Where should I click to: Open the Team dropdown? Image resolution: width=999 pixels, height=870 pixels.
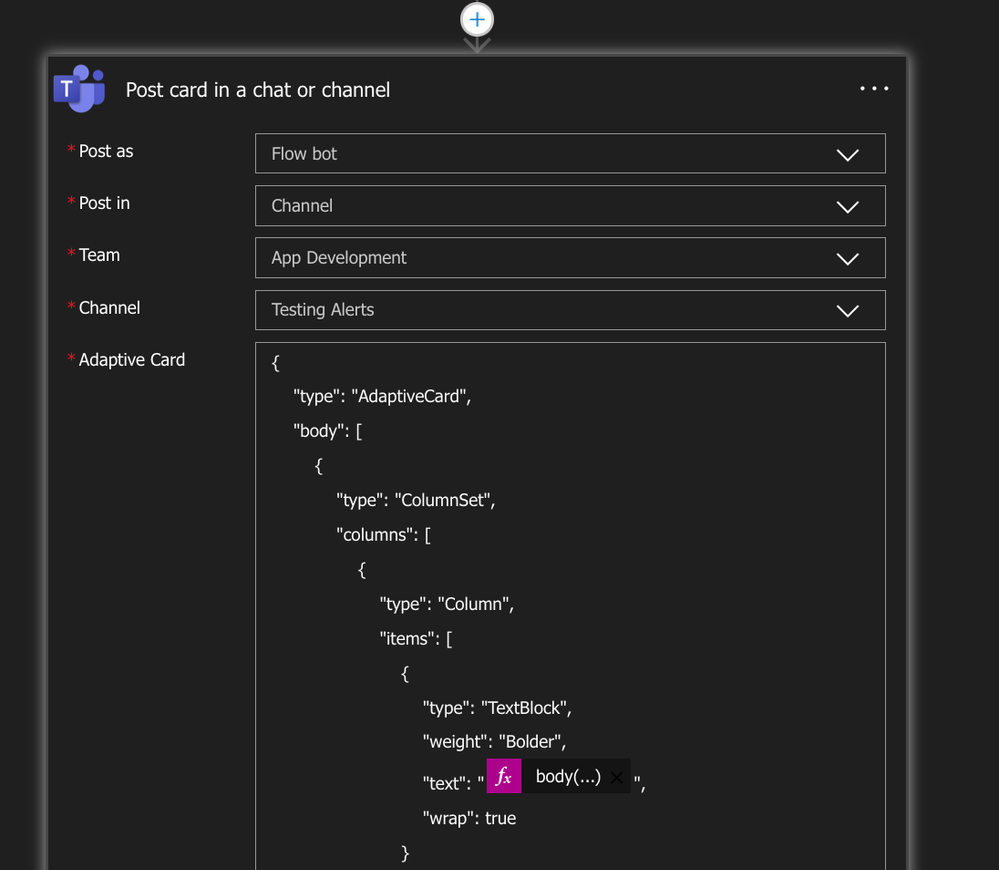pos(570,258)
